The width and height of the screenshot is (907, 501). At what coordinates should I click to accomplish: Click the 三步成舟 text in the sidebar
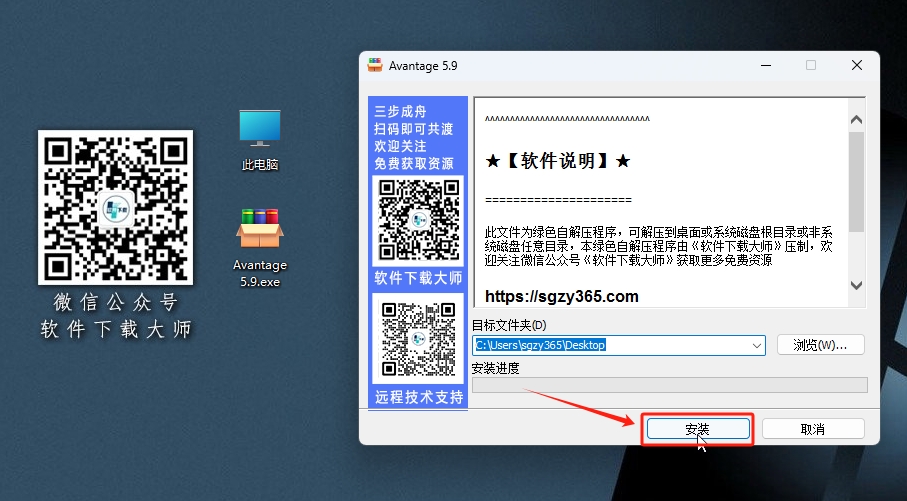(x=400, y=111)
